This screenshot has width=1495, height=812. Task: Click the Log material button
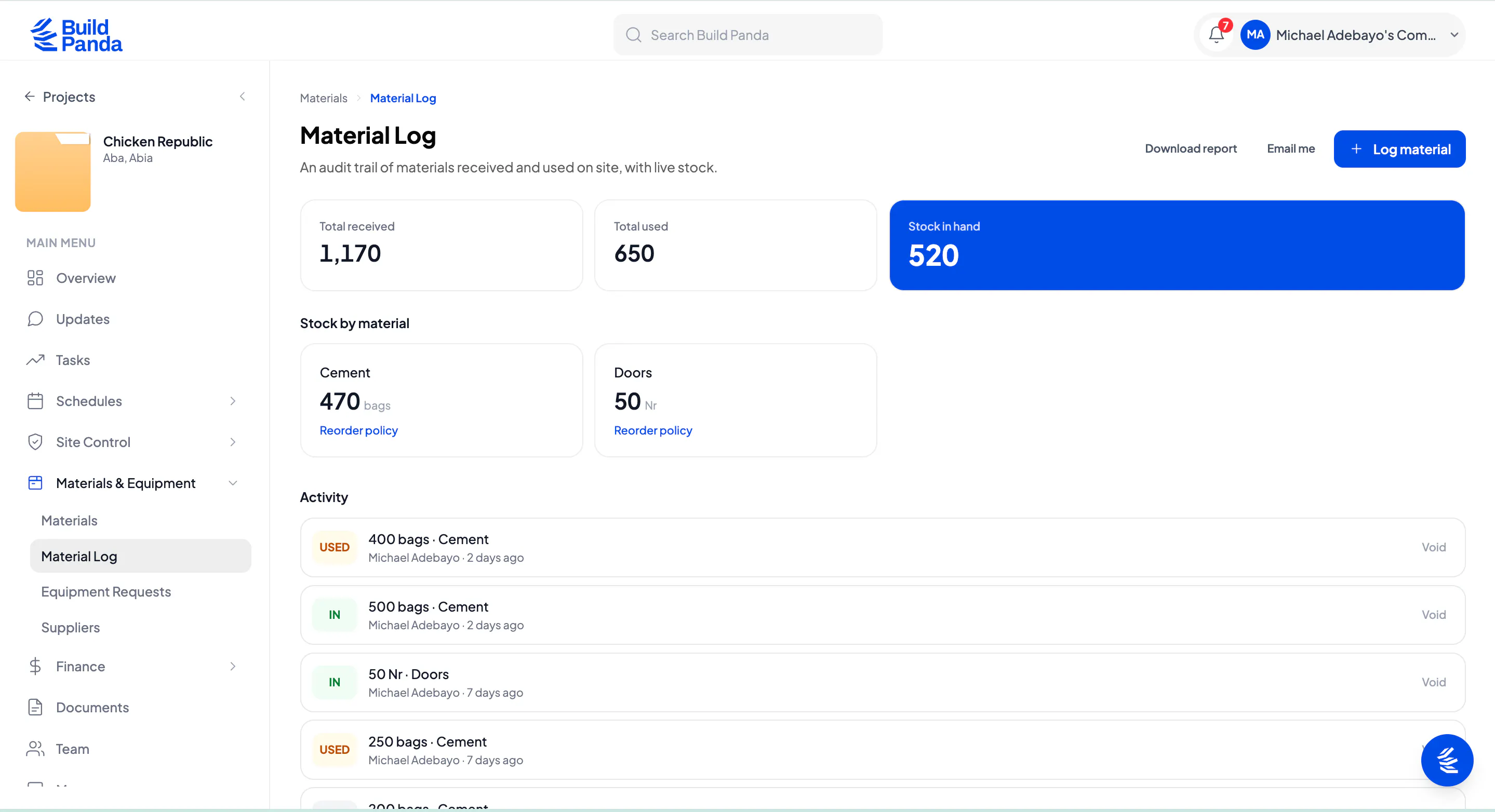[x=1399, y=149]
